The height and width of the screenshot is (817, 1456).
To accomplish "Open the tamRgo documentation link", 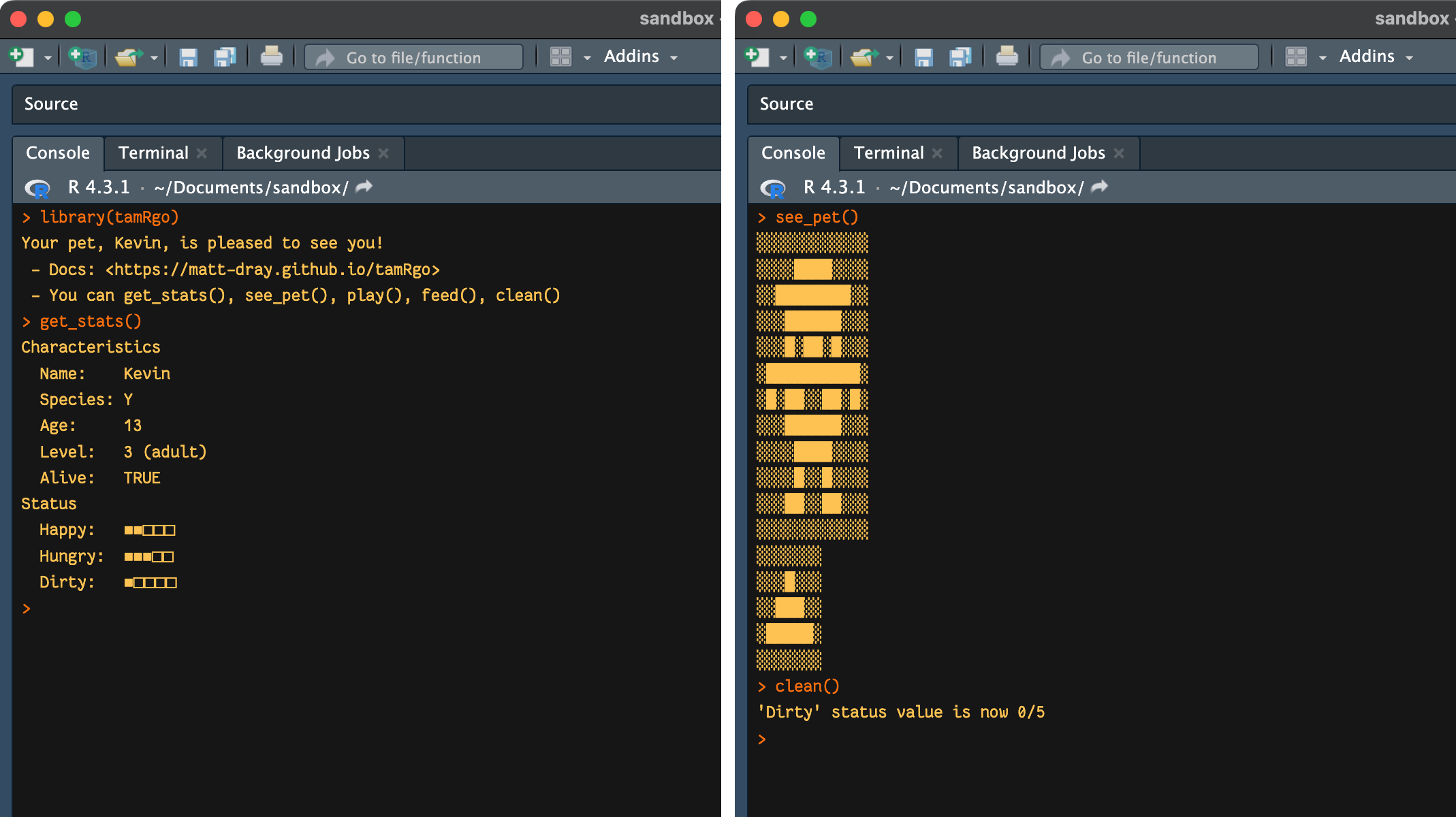I will point(274,269).
